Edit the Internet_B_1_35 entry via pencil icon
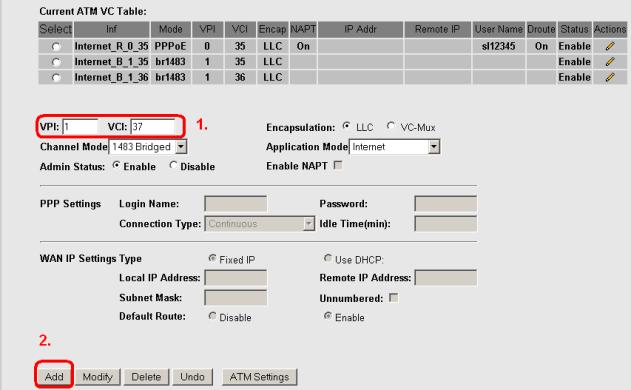Image resolution: width=631 pixels, height=390 pixels. coord(610,62)
